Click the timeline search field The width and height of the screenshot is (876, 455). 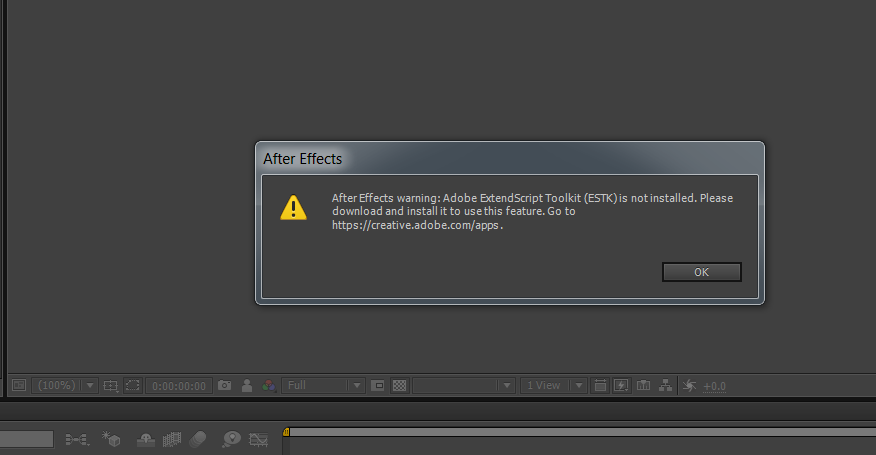pyautogui.click(x=27, y=439)
